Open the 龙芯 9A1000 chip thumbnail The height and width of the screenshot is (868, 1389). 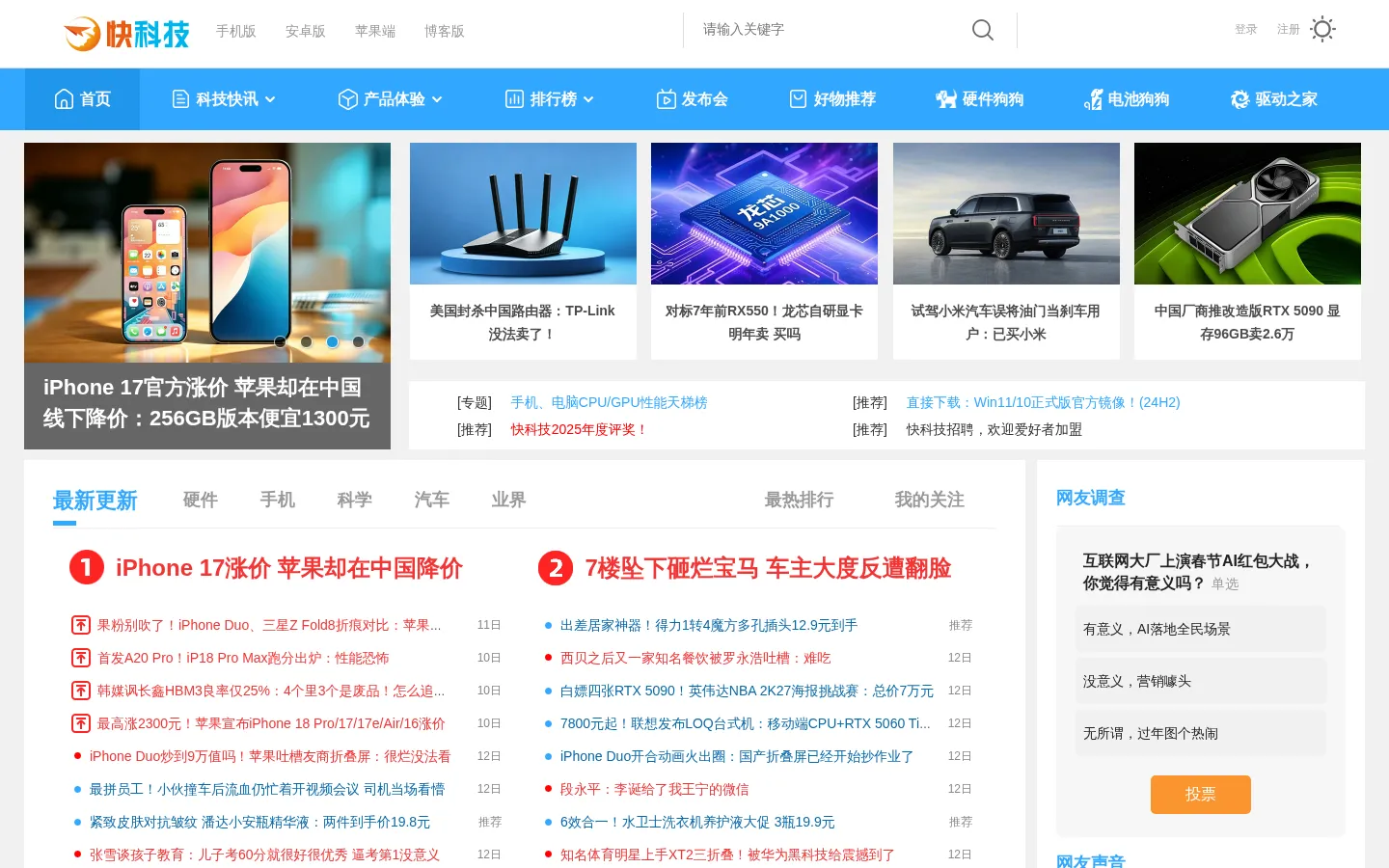(764, 213)
